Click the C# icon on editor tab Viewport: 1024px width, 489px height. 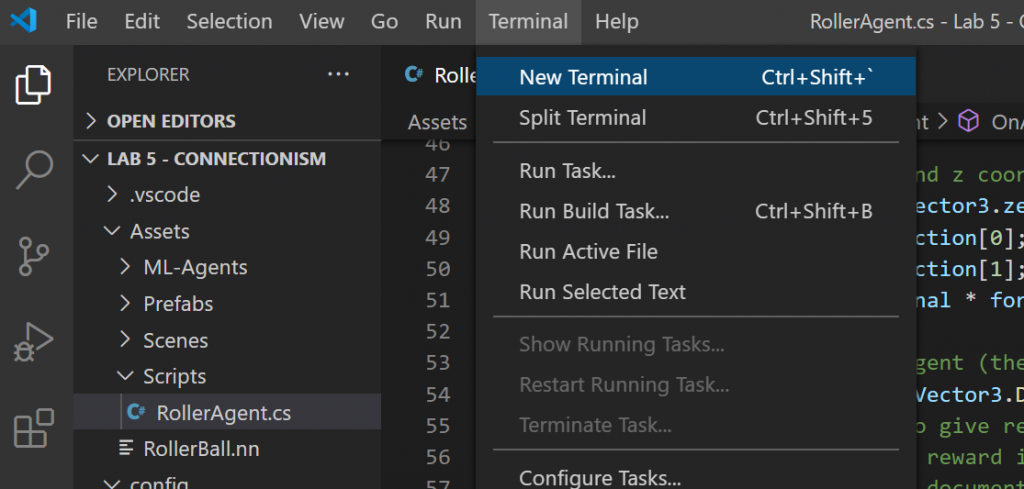click(x=413, y=74)
